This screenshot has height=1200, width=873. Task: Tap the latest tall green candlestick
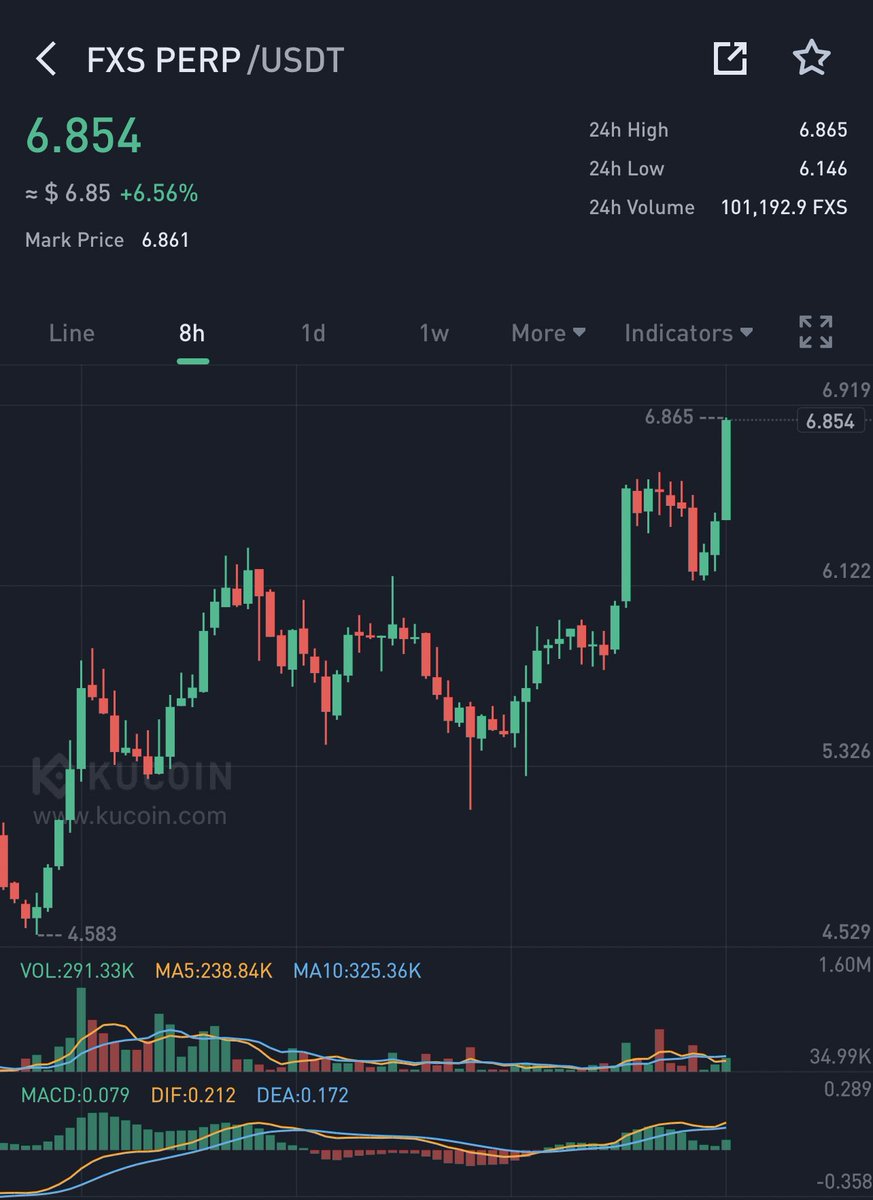pyautogui.click(x=726, y=470)
